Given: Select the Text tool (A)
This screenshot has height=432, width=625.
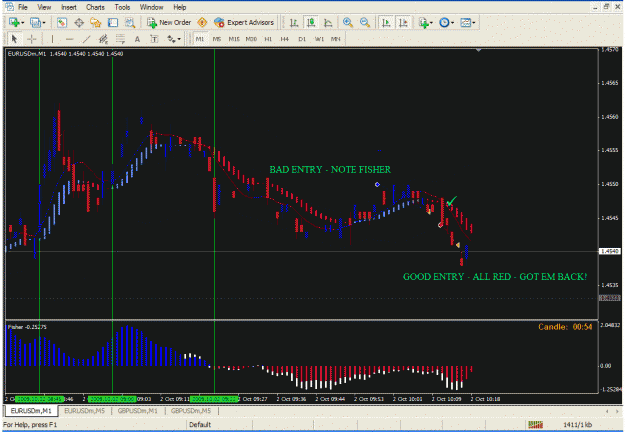Looking at the screenshot, I should tap(137, 39).
